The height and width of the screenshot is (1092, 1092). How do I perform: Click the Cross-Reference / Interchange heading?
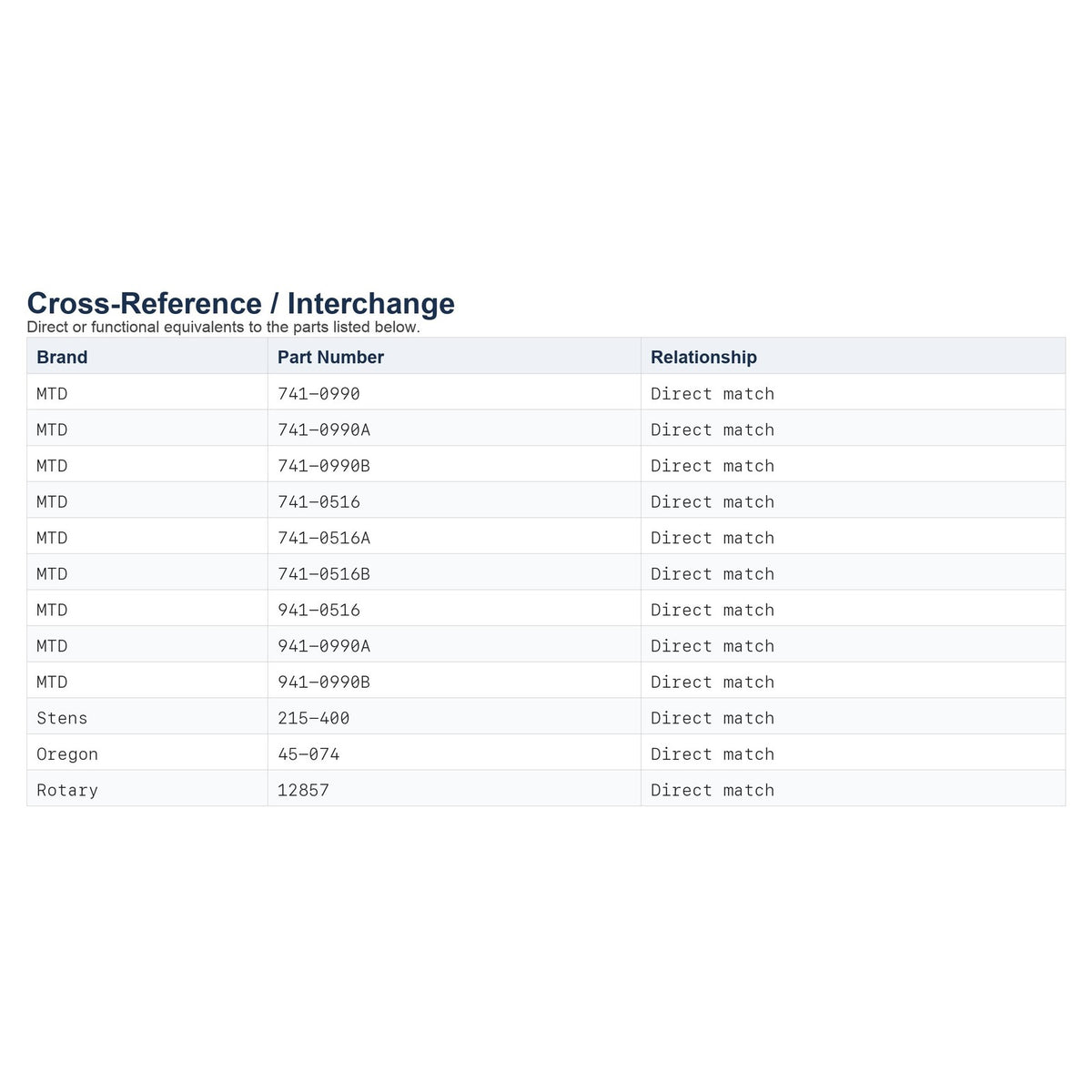(241, 303)
